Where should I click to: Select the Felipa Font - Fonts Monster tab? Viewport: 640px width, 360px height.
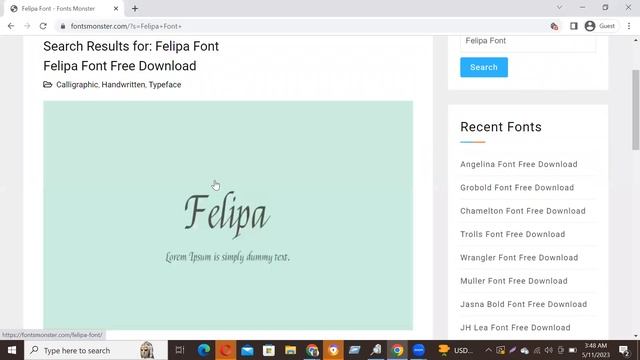coord(58,8)
